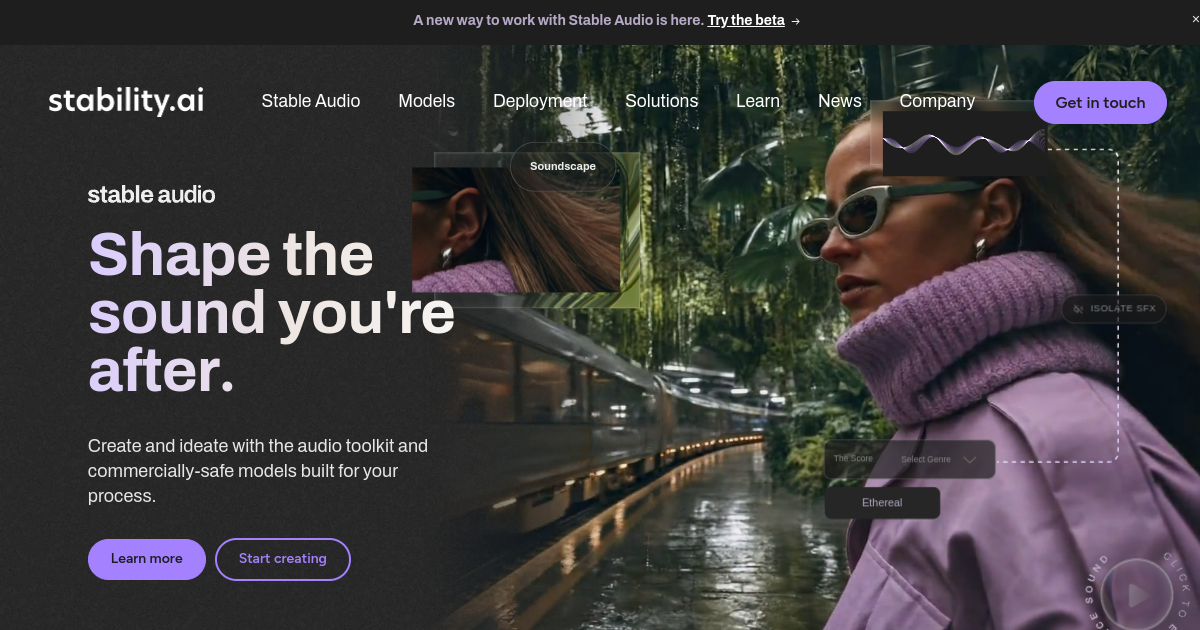Click the "stable audio" label

151,194
